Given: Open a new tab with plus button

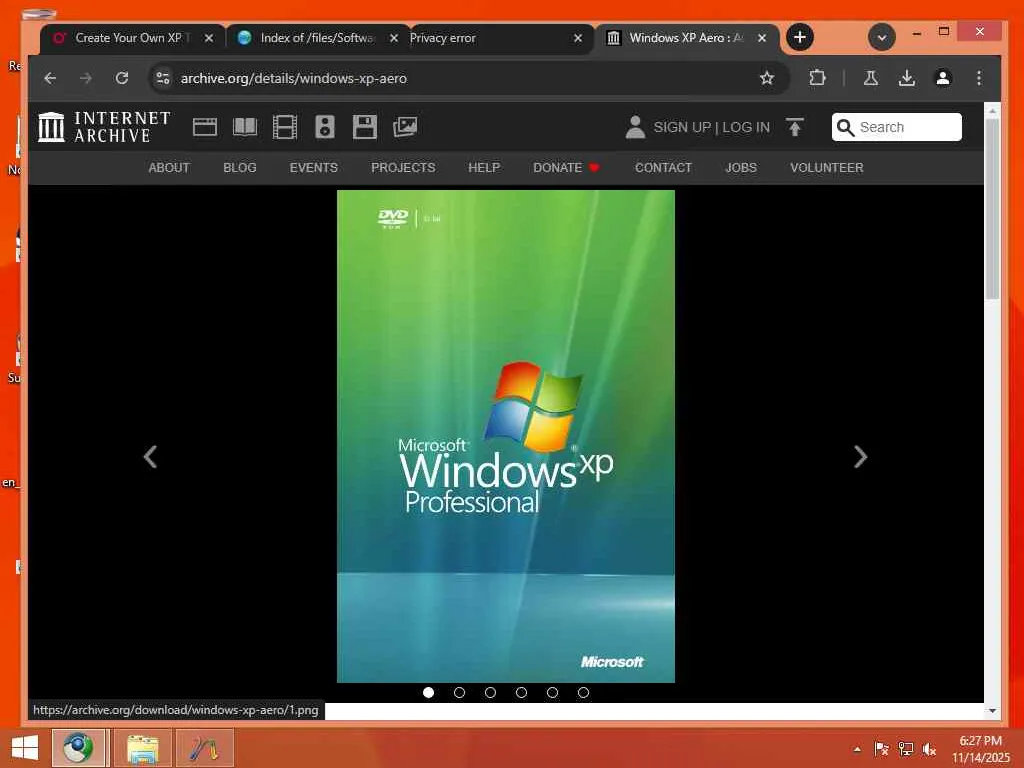Looking at the screenshot, I should pyautogui.click(x=800, y=37).
